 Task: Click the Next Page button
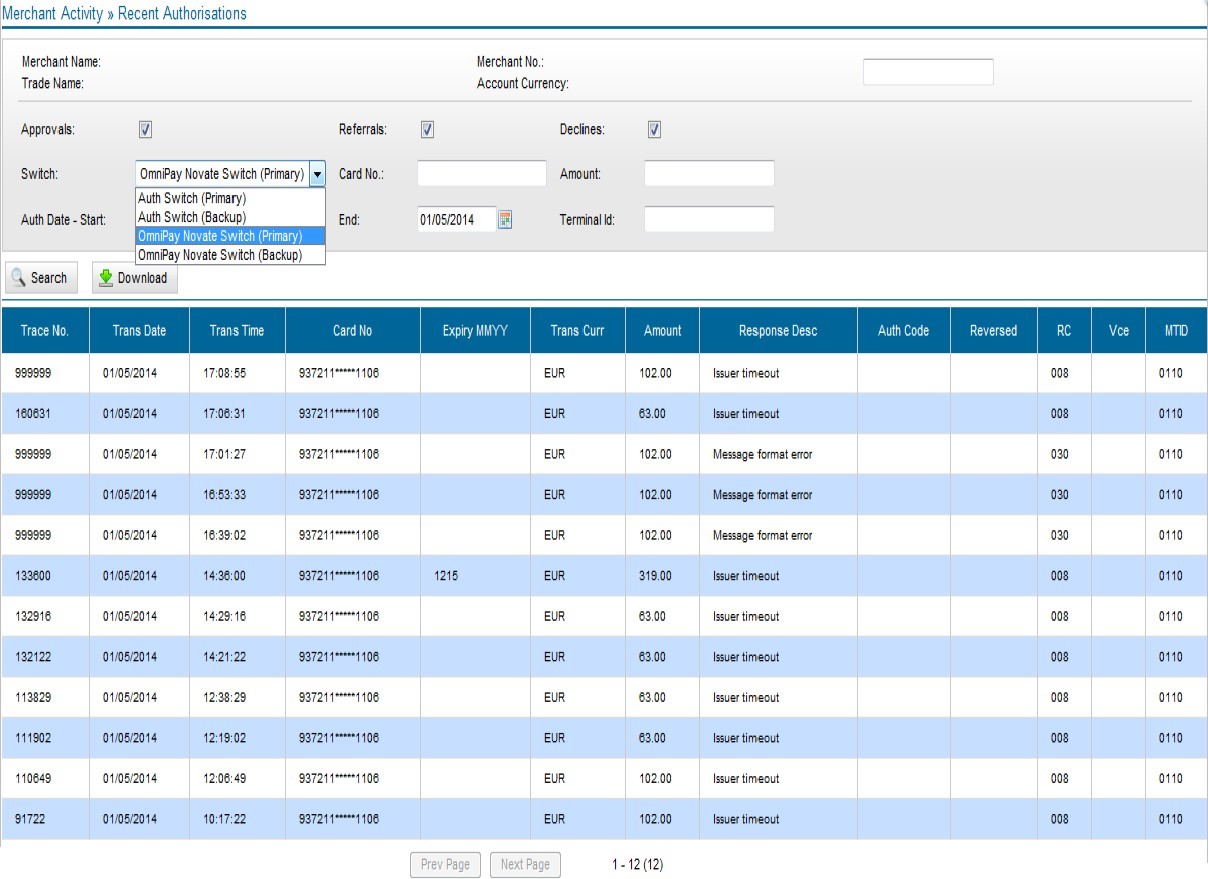(524, 864)
